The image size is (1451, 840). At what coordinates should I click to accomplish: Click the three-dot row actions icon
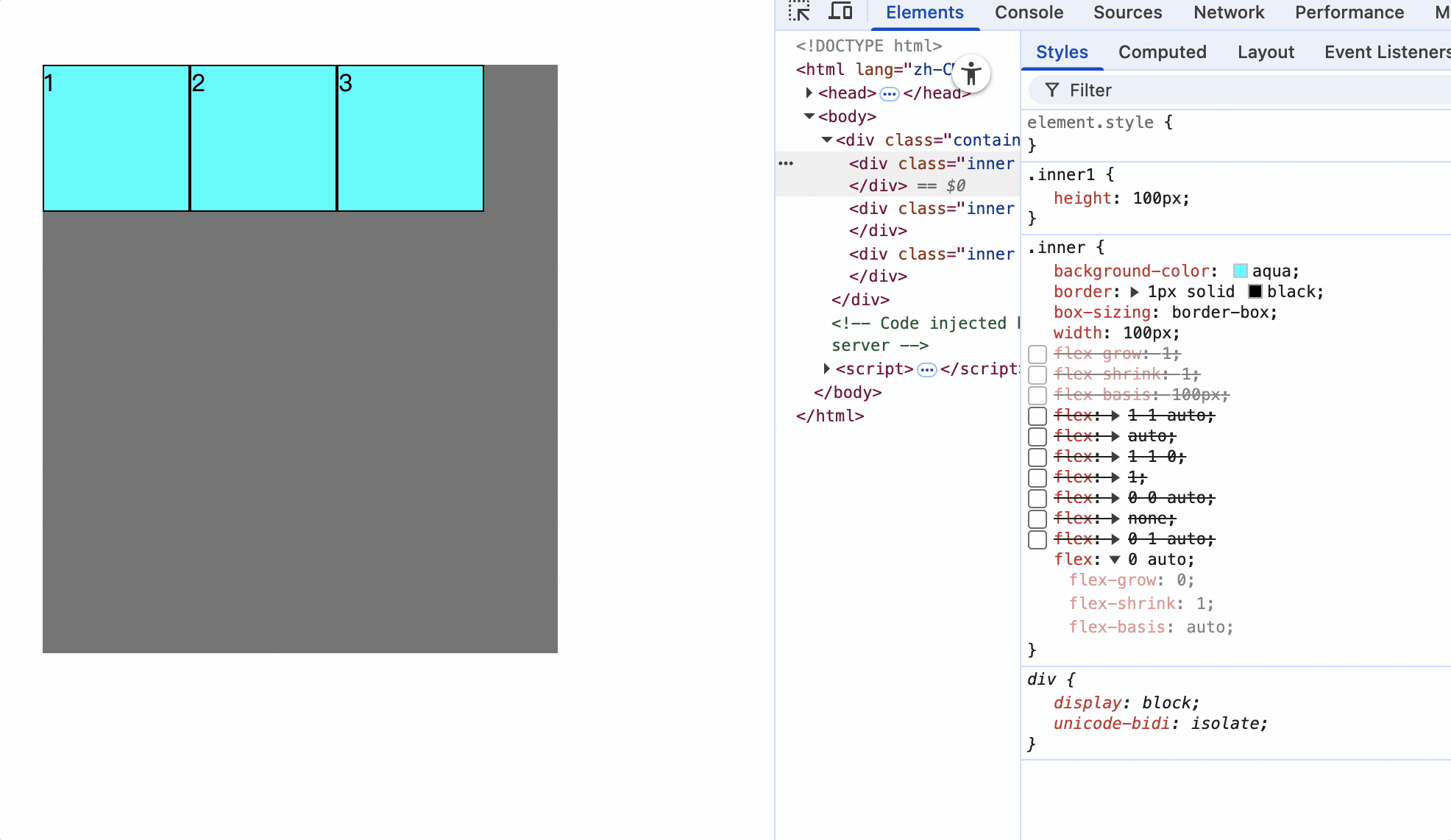786,163
